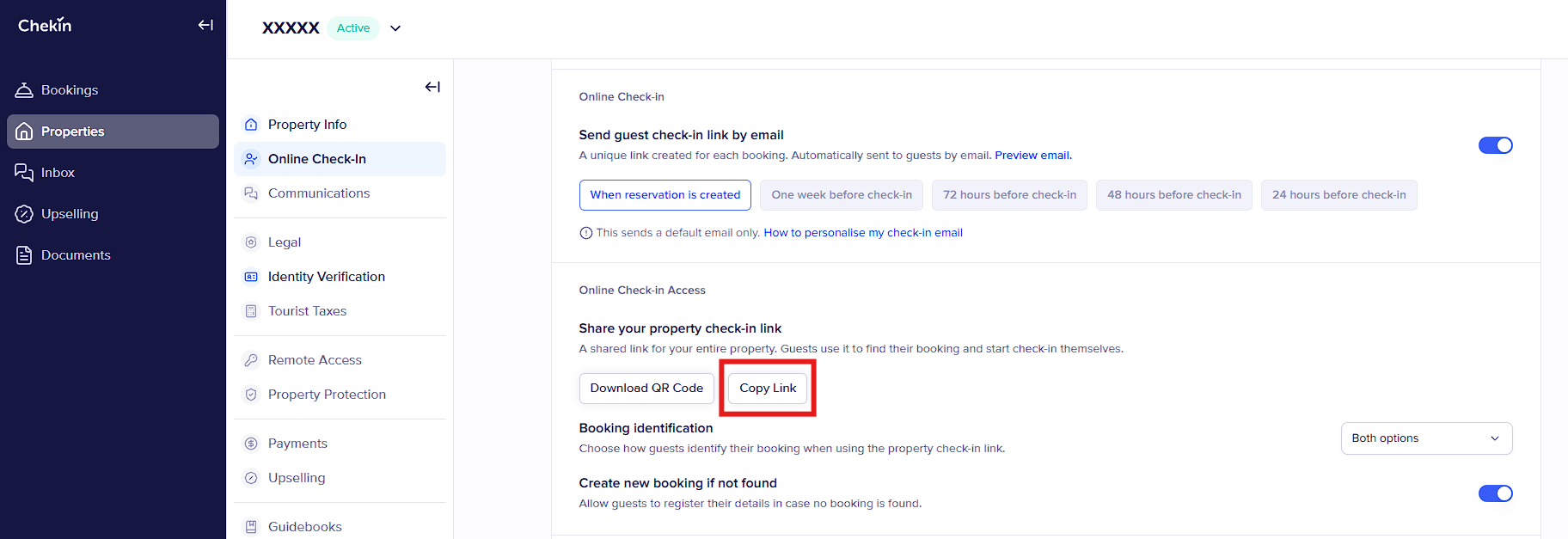Click the Documents file icon
Screen dimensions: 1568x539
[x=24, y=255]
